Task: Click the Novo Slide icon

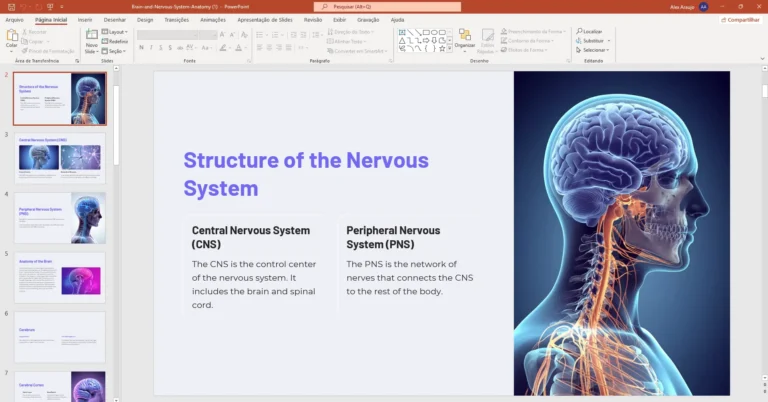Action: tap(92, 35)
